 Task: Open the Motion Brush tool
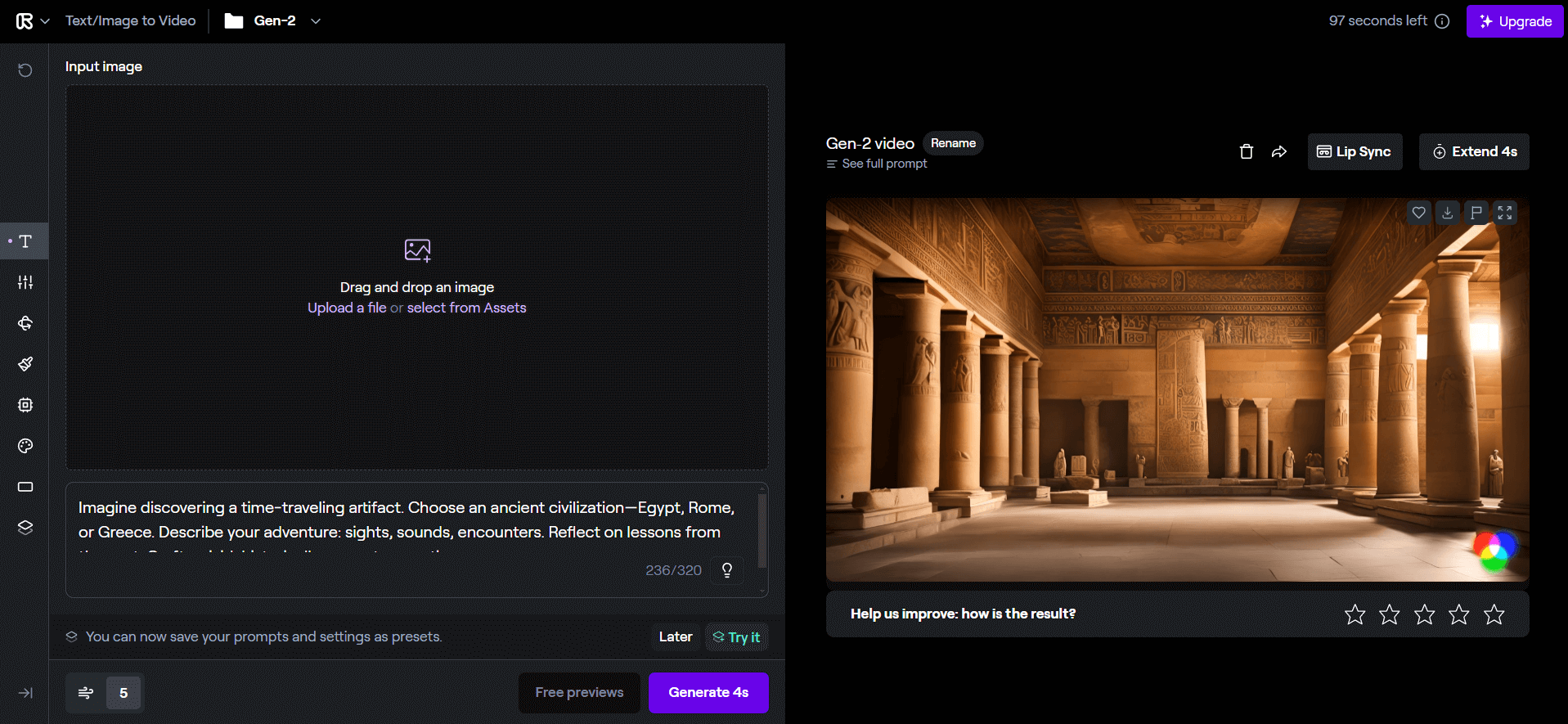[x=25, y=364]
